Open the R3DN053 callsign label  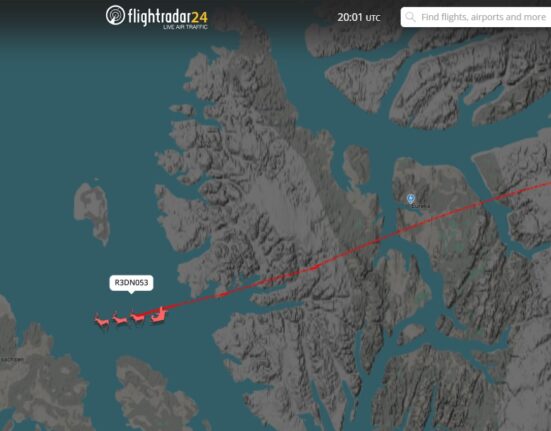point(131,282)
